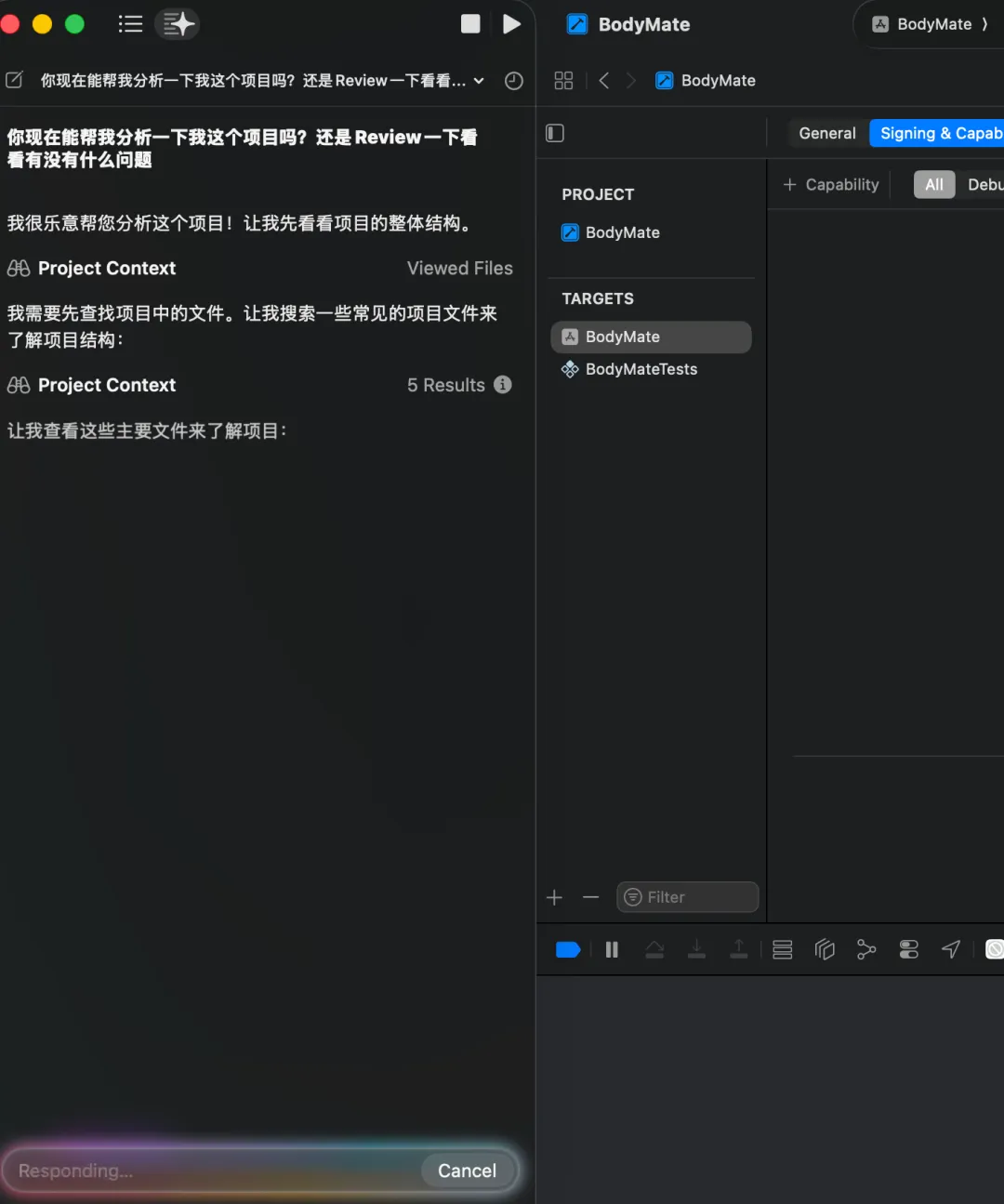This screenshot has height=1204, width=1004.
Task: Pause program execution
Action: point(612,949)
